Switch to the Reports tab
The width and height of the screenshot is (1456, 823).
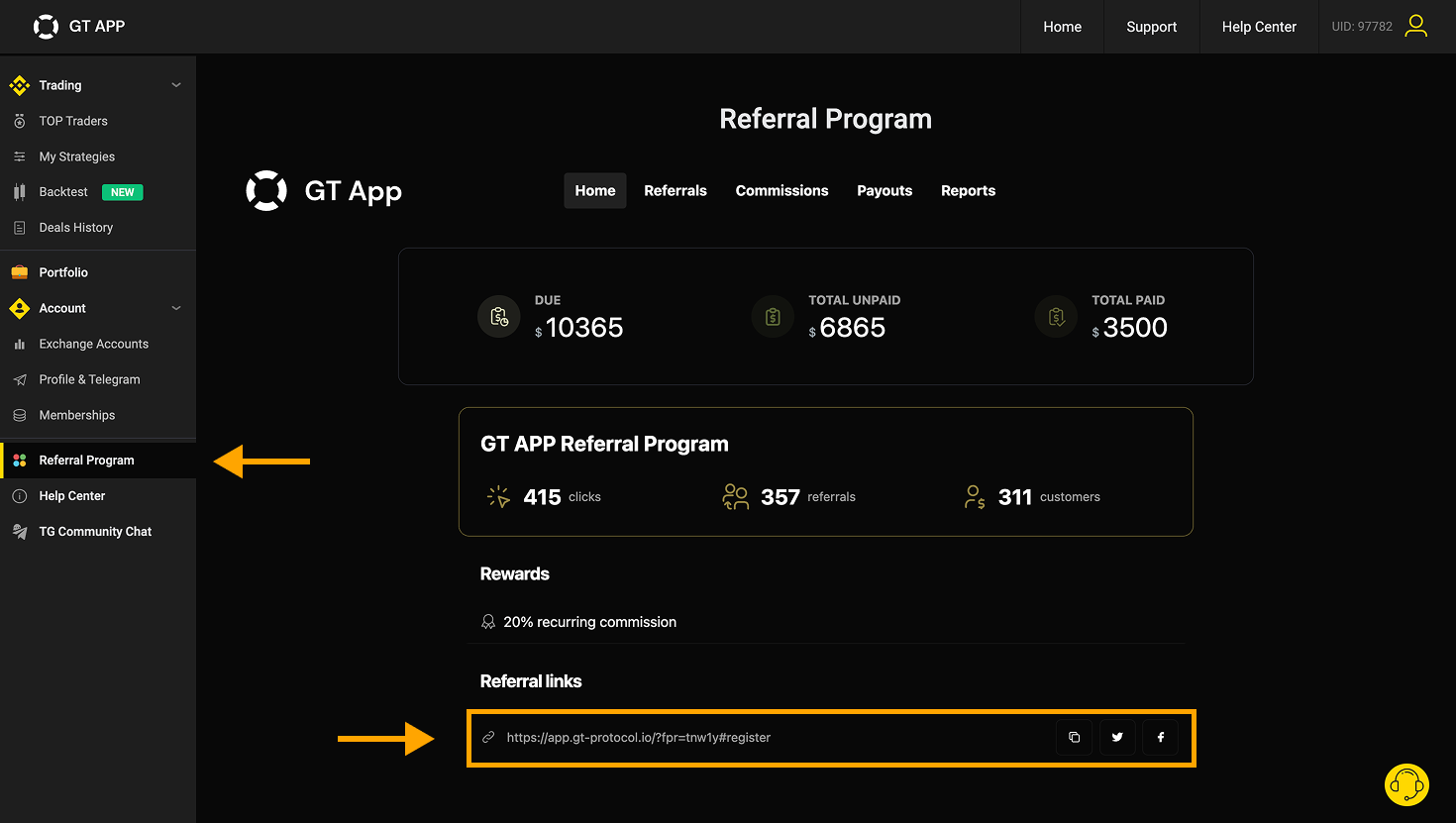tap(968, 190)
